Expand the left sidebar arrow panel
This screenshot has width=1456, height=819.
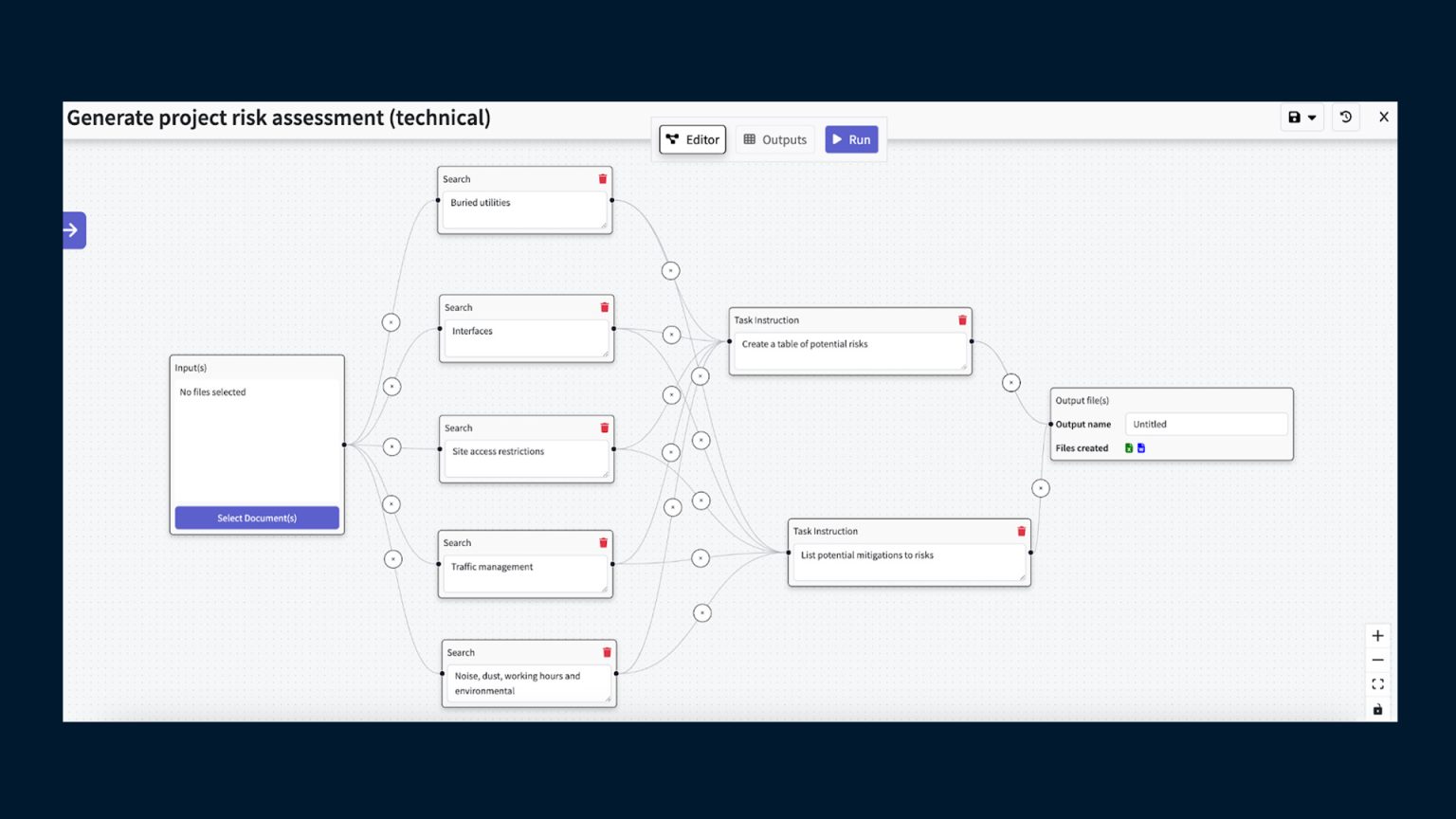[73, 229]
